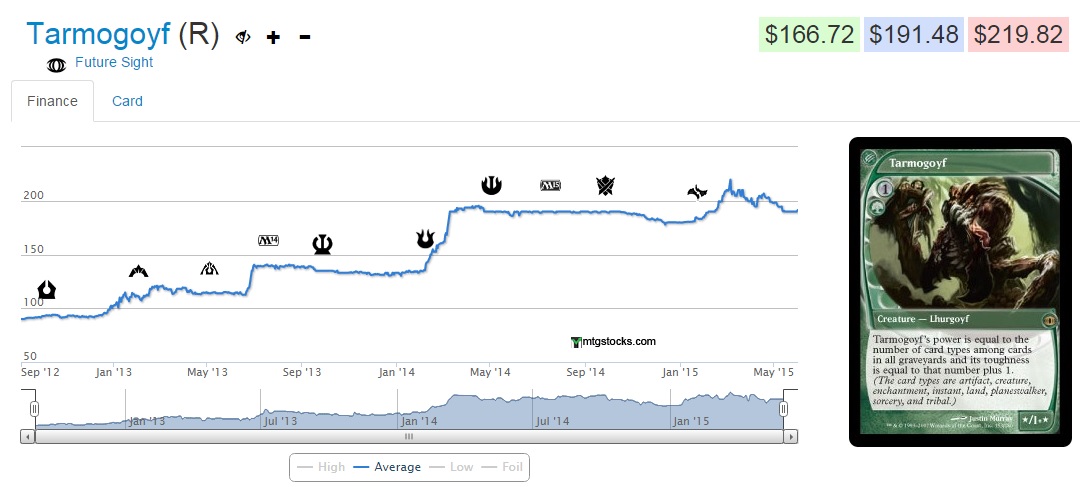Click the eye-slash watch icon beside the title

242,37
